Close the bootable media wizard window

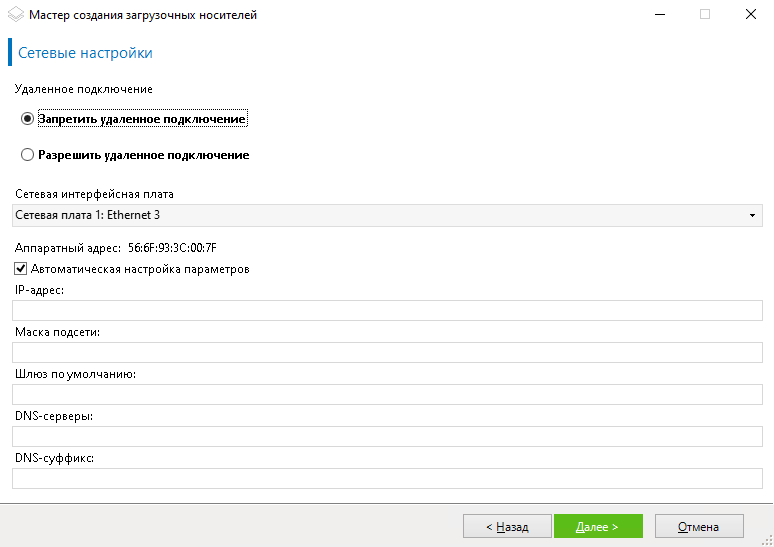(x=751, y=14)
